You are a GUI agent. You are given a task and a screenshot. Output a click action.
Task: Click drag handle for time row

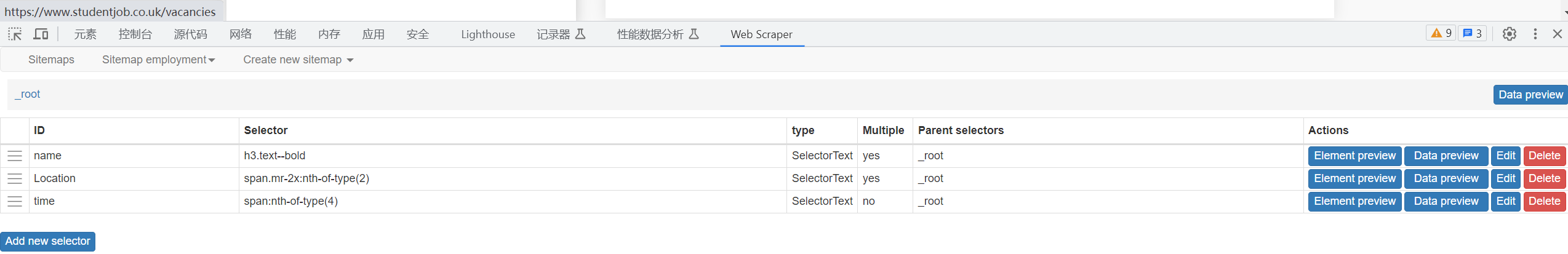pyautogui.click(x=15, y=202)
